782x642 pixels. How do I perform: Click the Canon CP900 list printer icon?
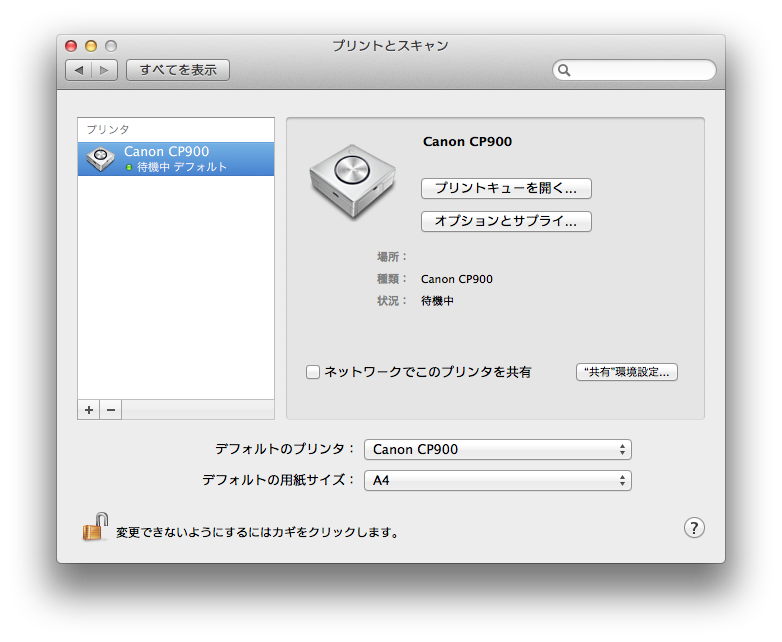pyautogui.click(x=100, y=159)
